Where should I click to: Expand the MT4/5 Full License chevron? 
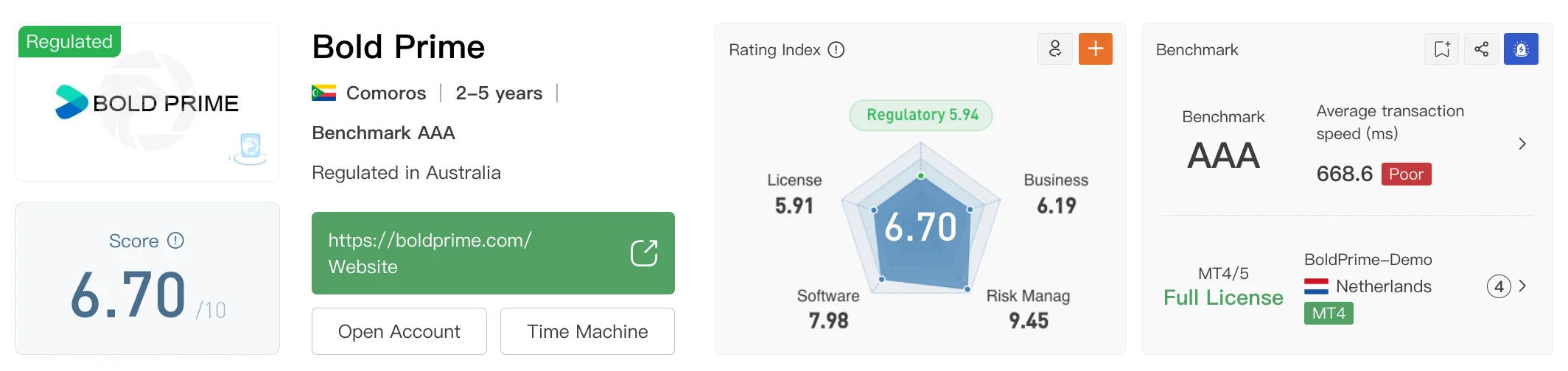tap(1523, 286)
